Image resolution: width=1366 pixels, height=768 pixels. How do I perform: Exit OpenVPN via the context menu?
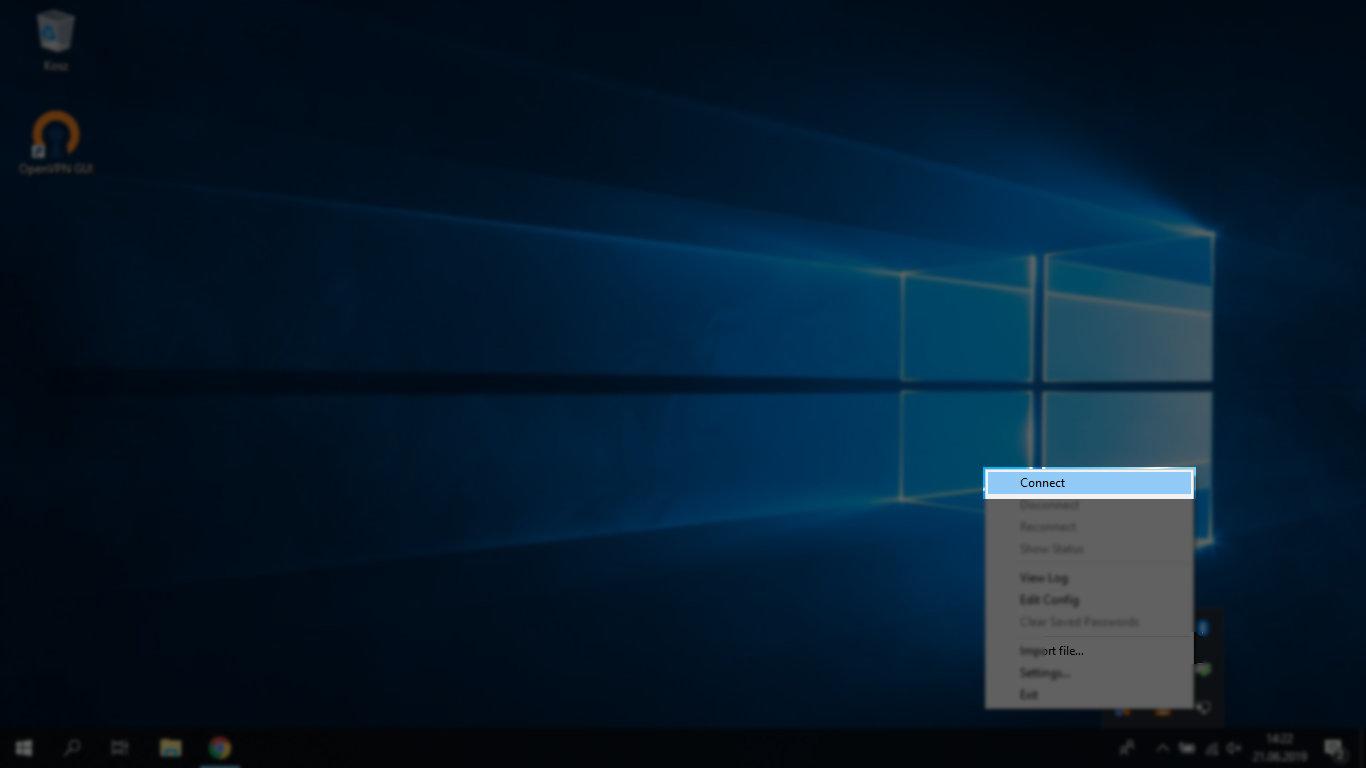(x=1029, y=695)
